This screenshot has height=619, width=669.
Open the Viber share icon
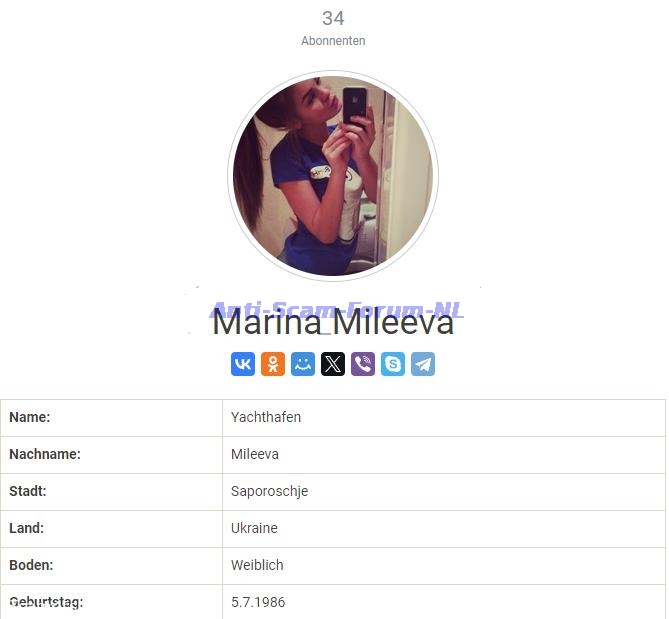(363, 364)
